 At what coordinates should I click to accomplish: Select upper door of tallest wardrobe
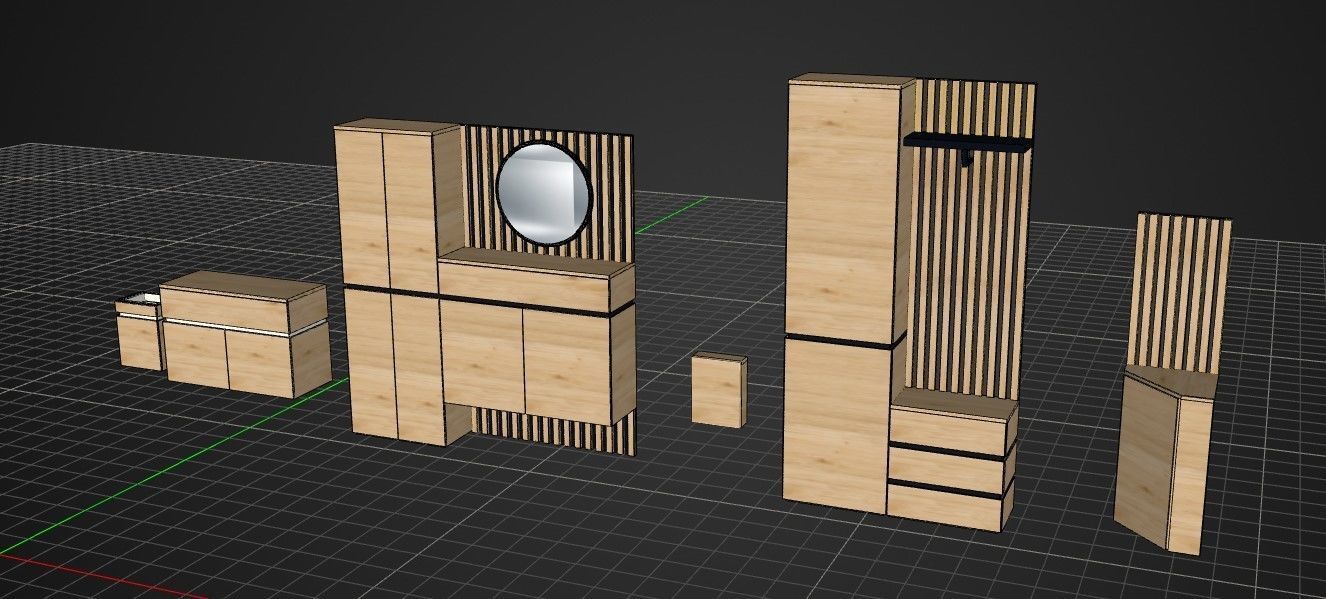842,211
